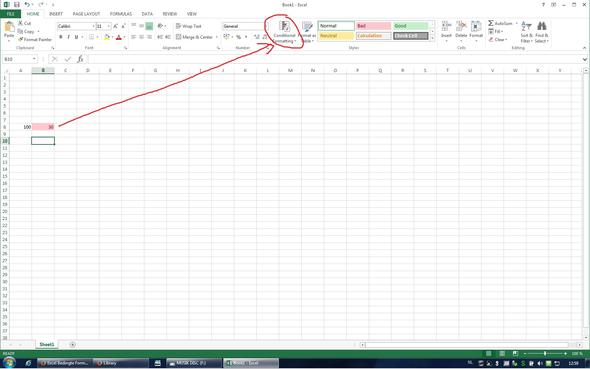
Task: Open Sort & Filter menu
Action: click(x=526, y=32)
